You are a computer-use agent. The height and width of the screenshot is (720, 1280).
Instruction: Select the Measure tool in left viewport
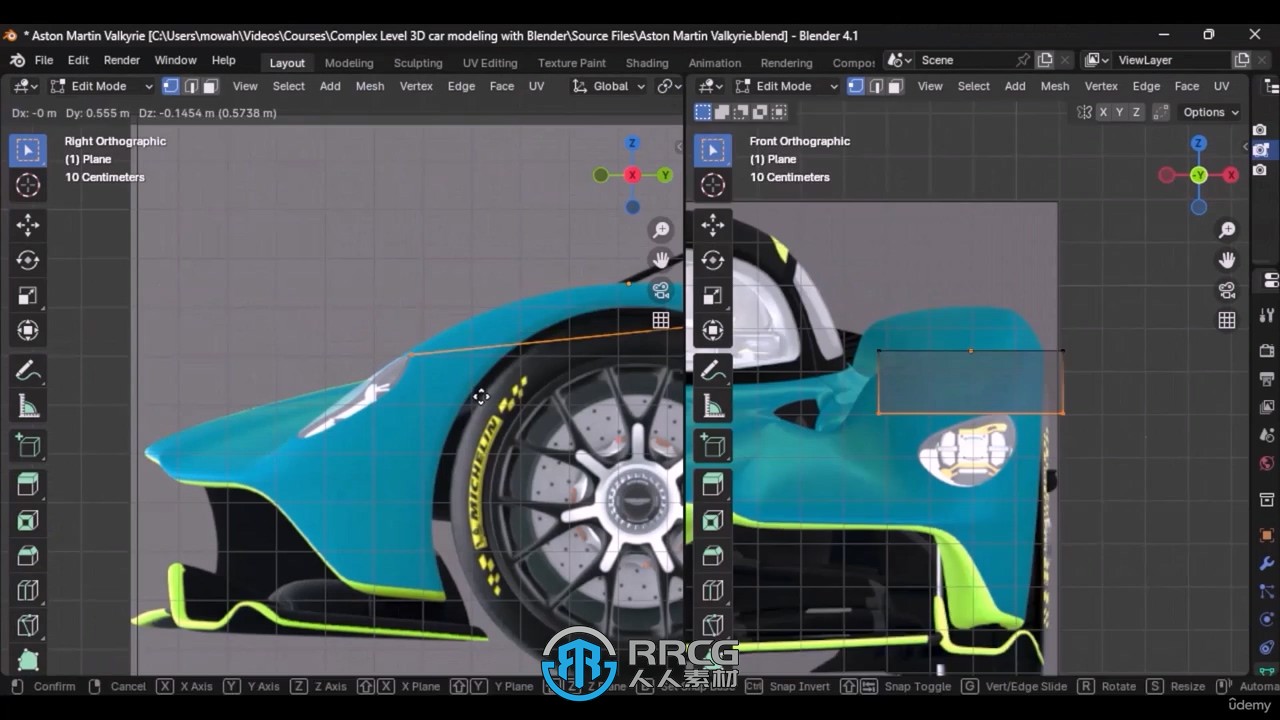point(28,407)
